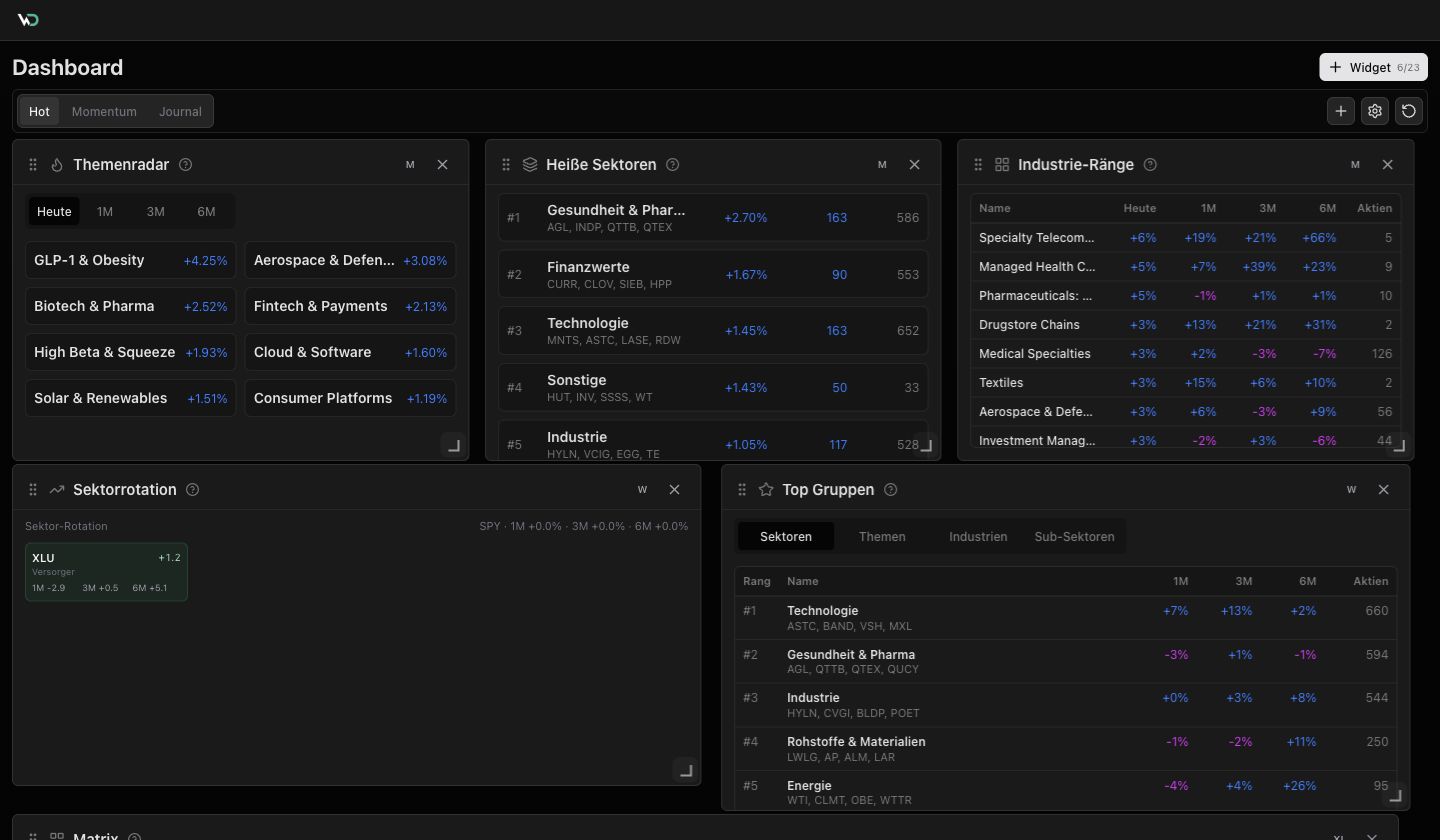
Task: Show help info for Sektorrotation
Action: [193, 489]
